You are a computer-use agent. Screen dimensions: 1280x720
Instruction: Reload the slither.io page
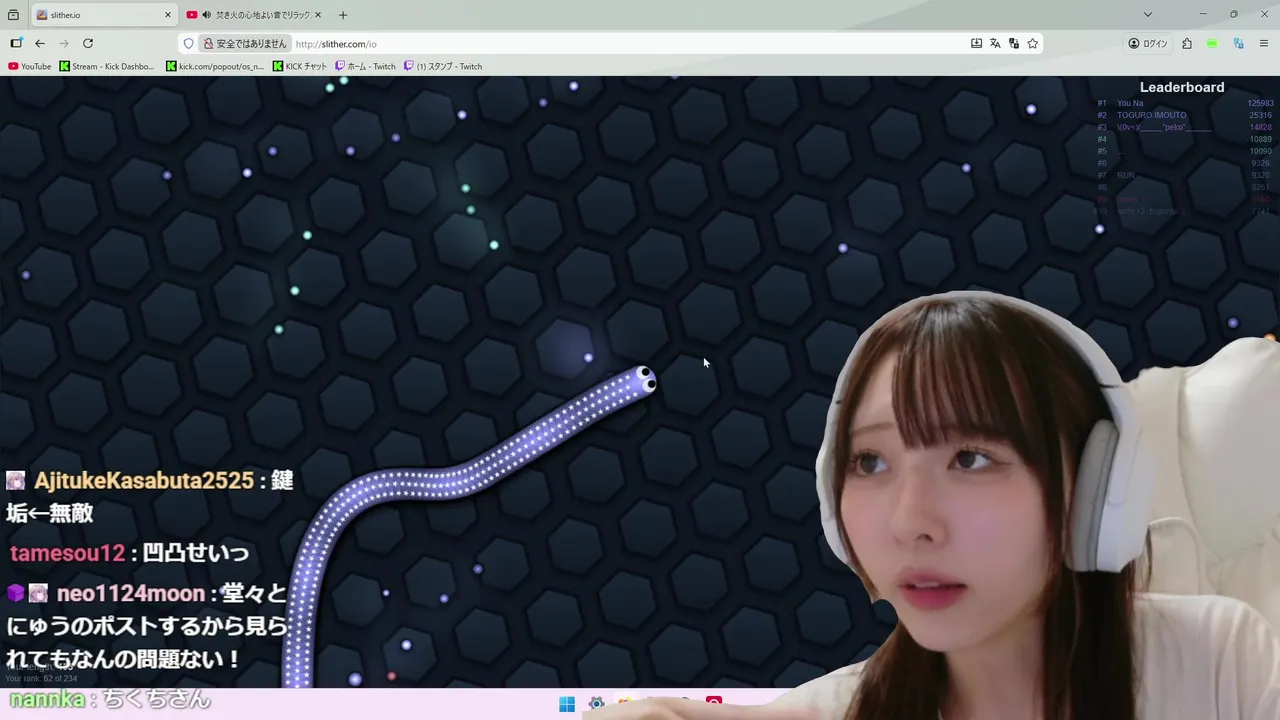point(88,43)
